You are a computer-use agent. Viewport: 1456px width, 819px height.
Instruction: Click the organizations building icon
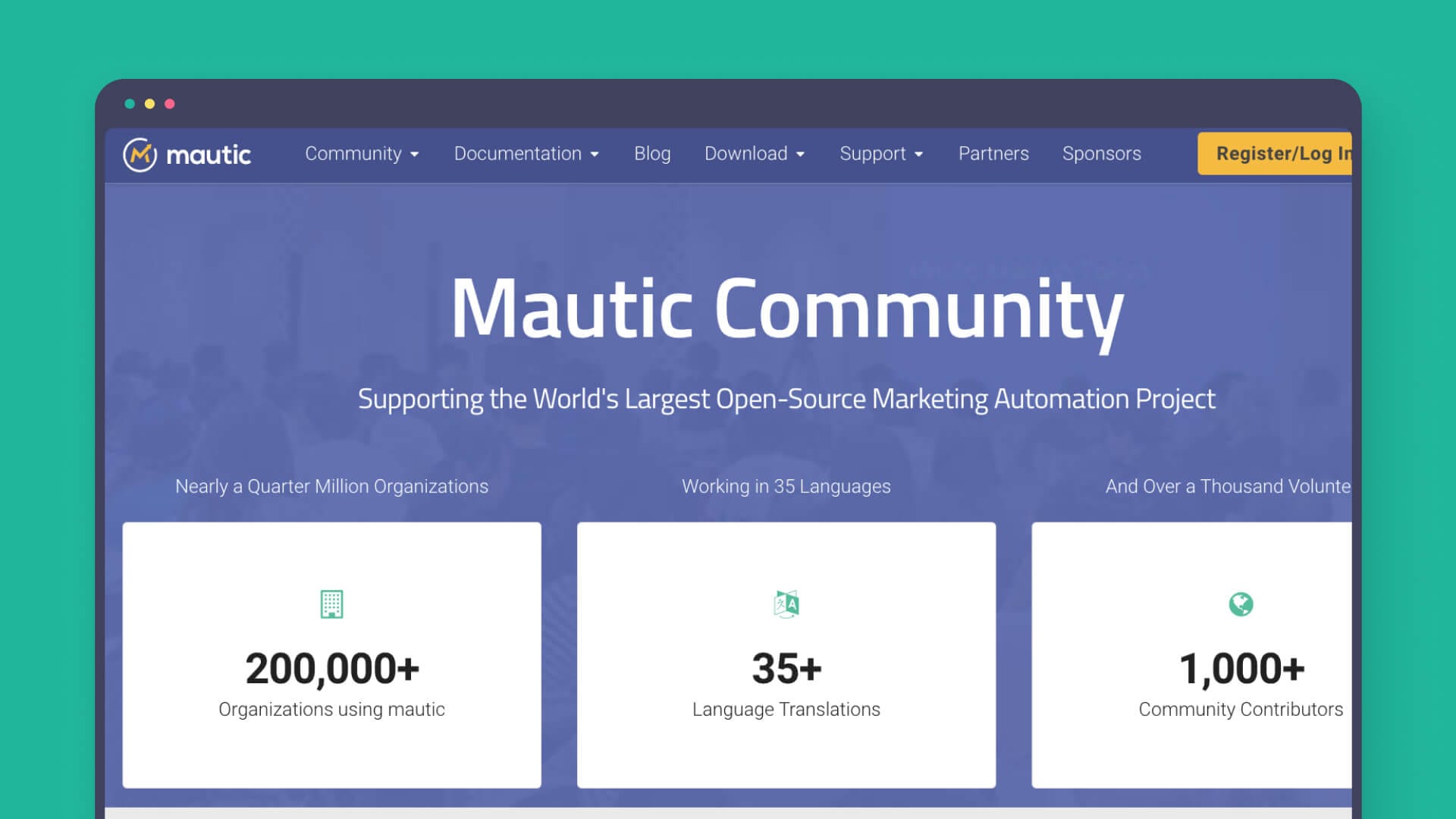click(332, 604)
